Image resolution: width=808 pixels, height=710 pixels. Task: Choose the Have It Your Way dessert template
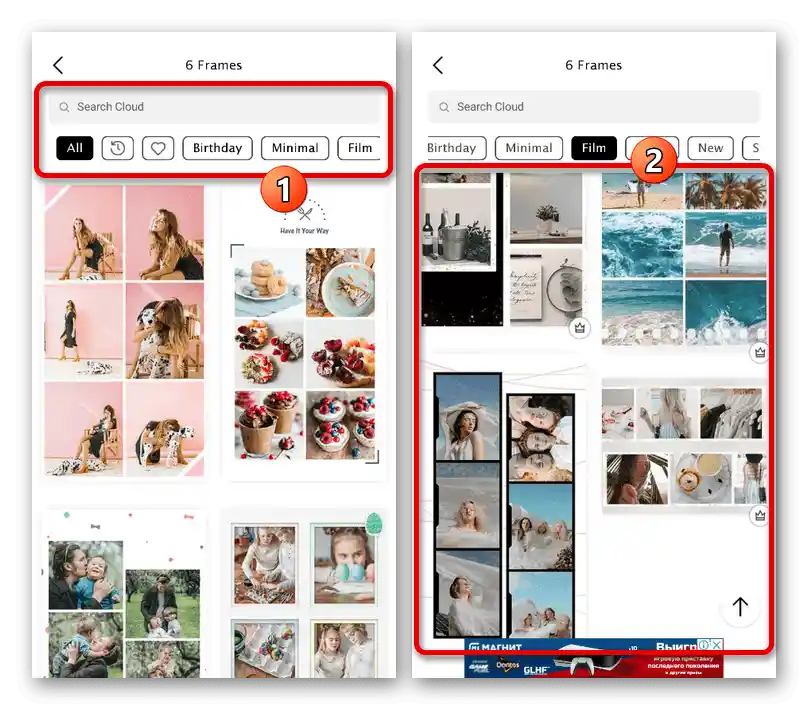(305, 335)
